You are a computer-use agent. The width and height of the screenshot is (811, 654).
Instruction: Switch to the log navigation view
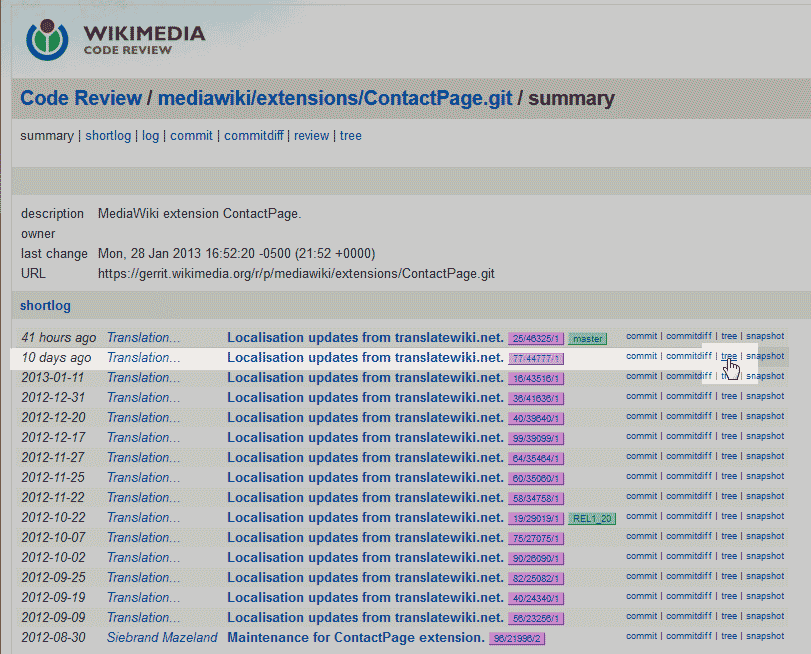coord(151,136)
